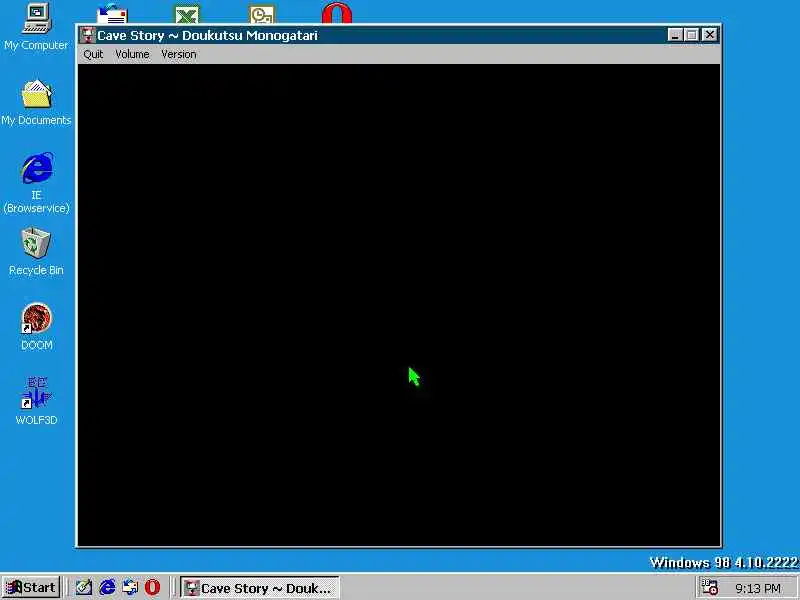The height and width of the screenshot is (600, 800).
Task: Click the Outlook Express quick launch icon
Action: [x=130, y=587]
